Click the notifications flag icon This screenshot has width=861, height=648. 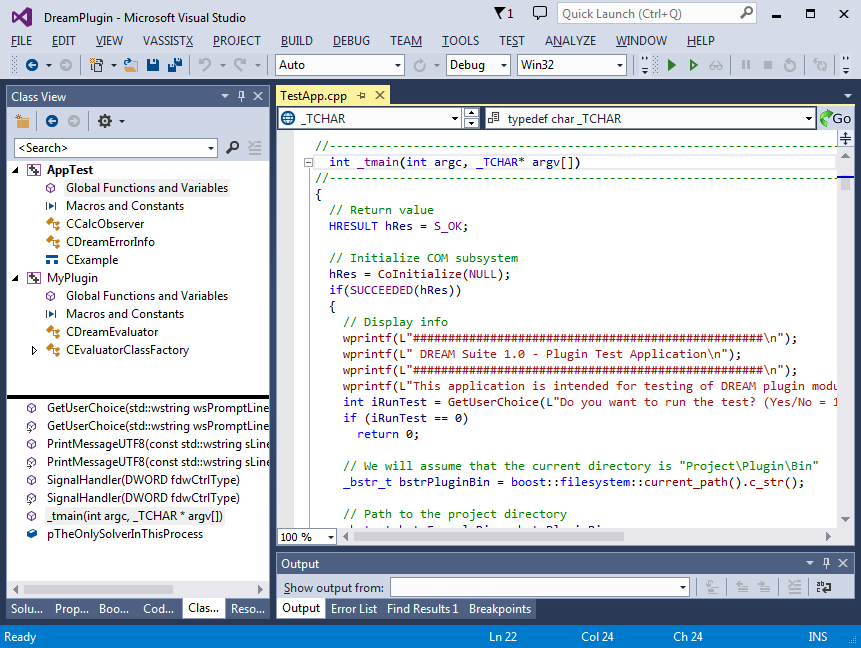pos(500,13)
